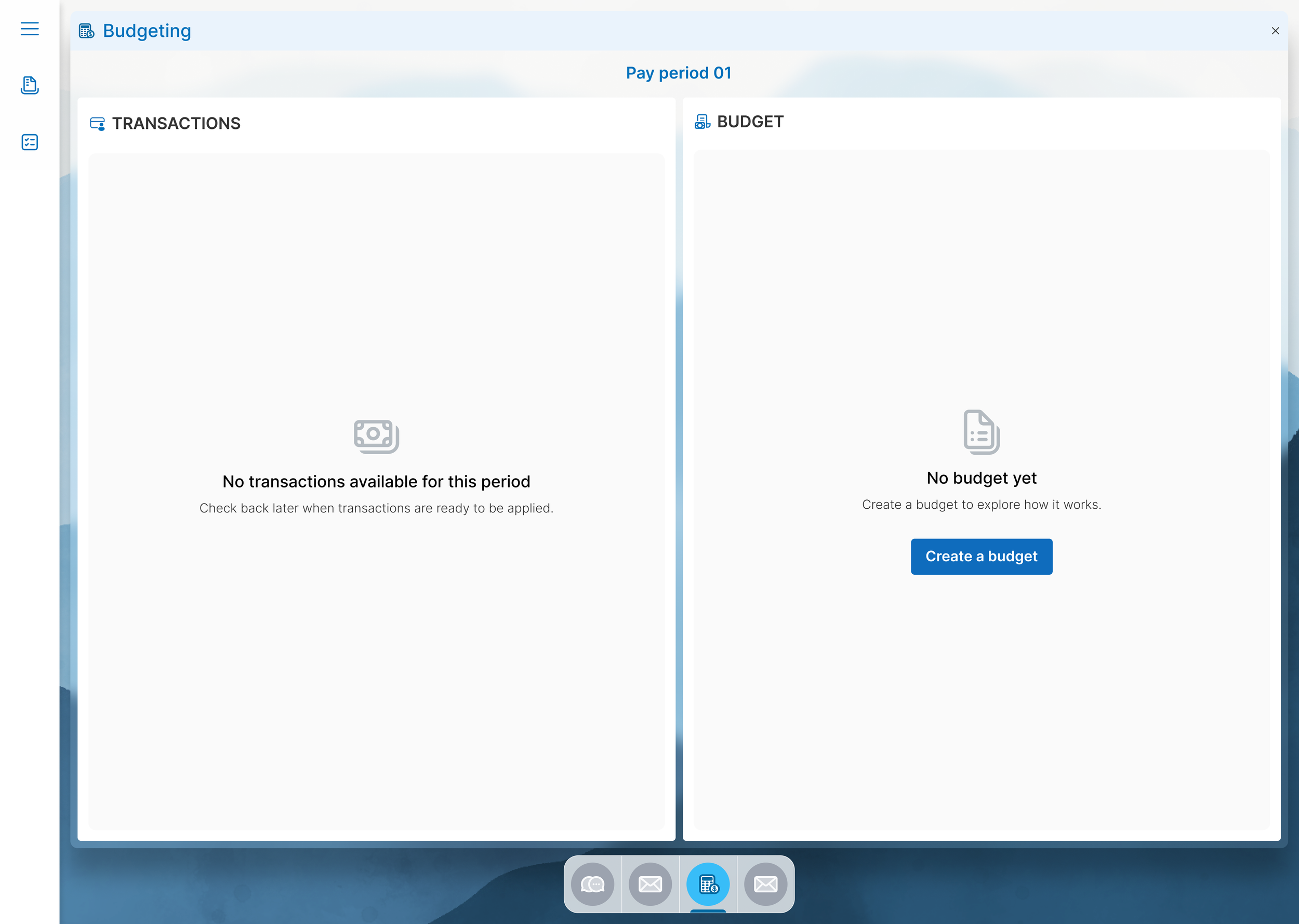Image resolution: width=1299 pixels, height=924 pixels.
Task: Click the document icon above No budget yet
Action: pos(981,432)
